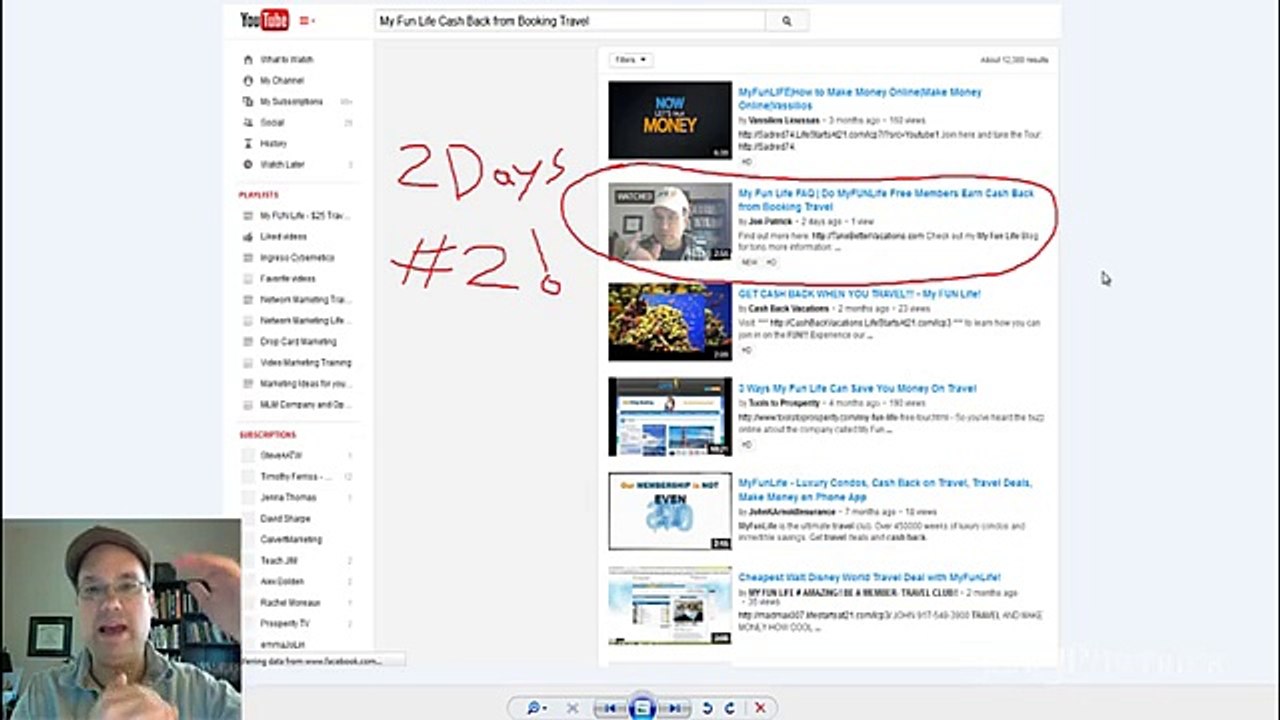Open What to Watch in sidebar

(287, 60)
